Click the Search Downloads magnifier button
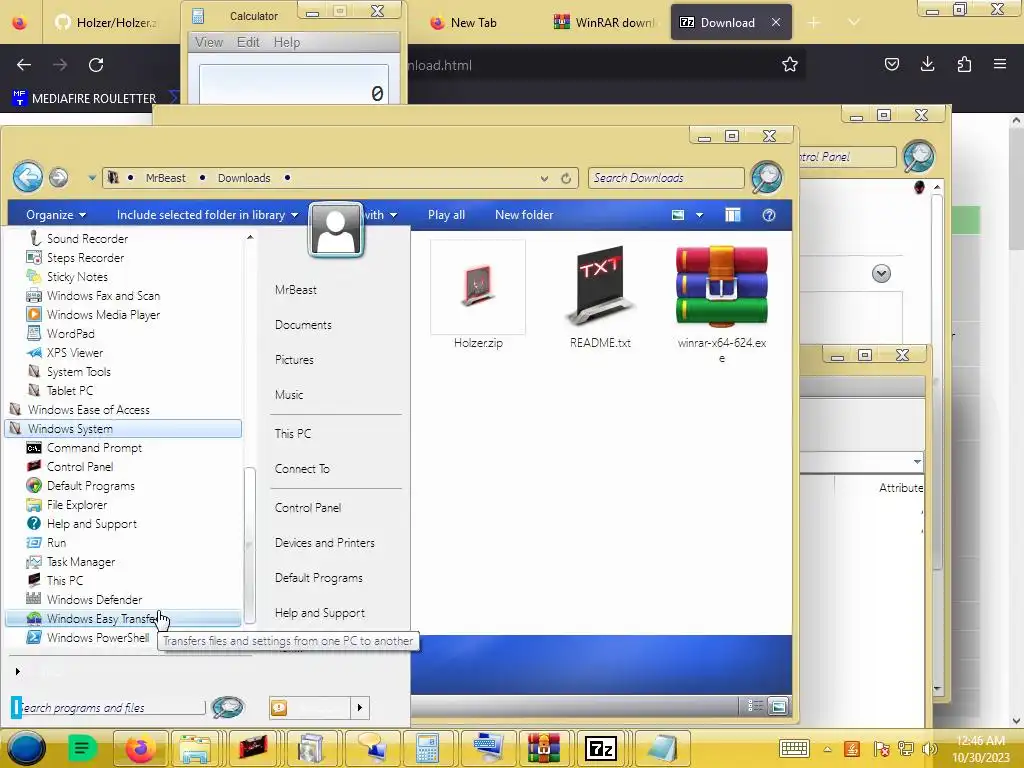1024x768 pixels. point(767,177)
